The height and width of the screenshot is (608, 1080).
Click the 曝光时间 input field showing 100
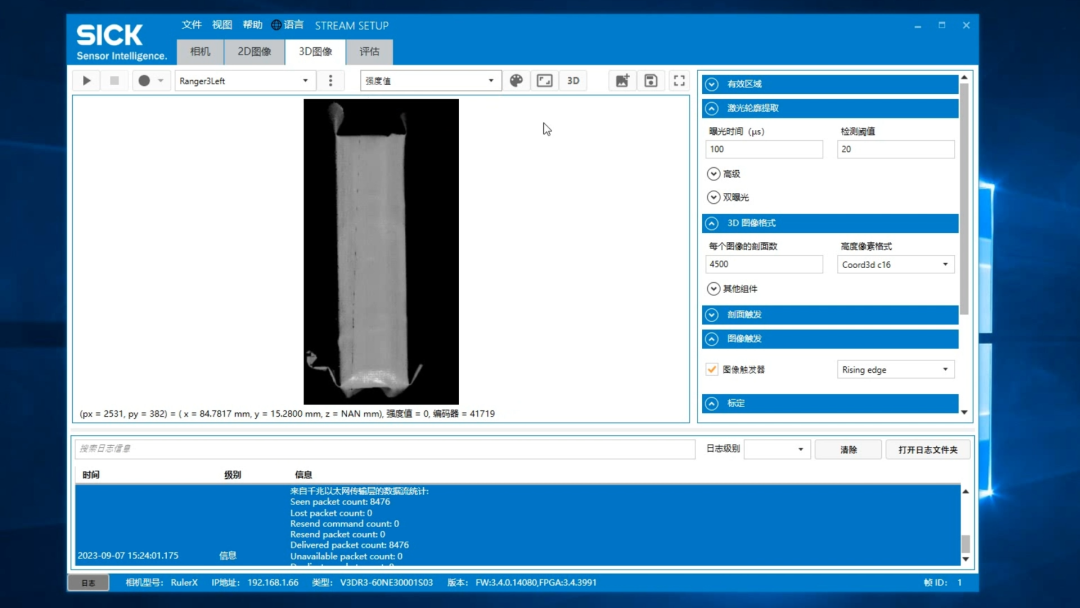tap(764, 149)
